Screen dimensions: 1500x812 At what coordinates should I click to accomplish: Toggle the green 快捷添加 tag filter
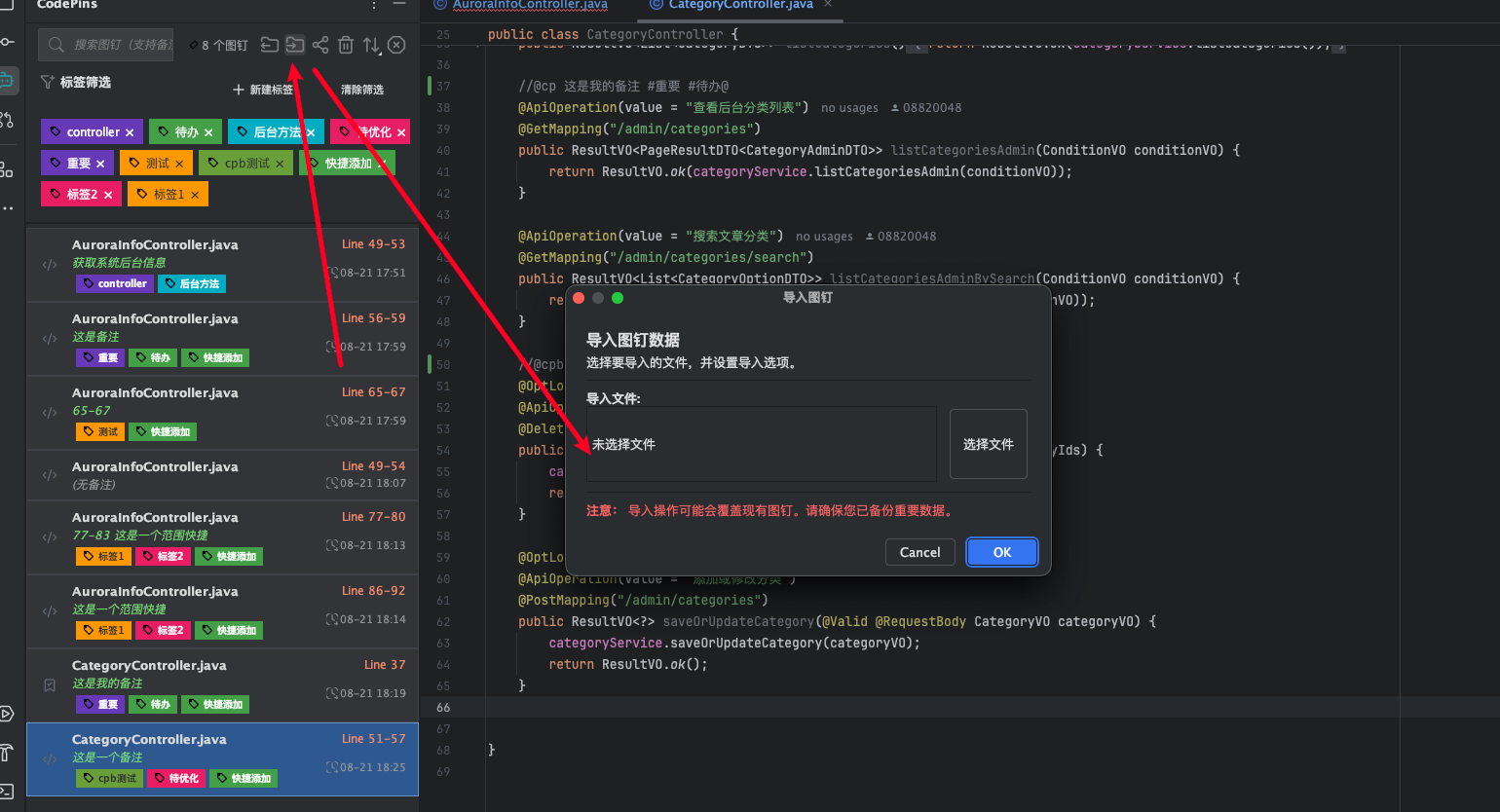347,164
